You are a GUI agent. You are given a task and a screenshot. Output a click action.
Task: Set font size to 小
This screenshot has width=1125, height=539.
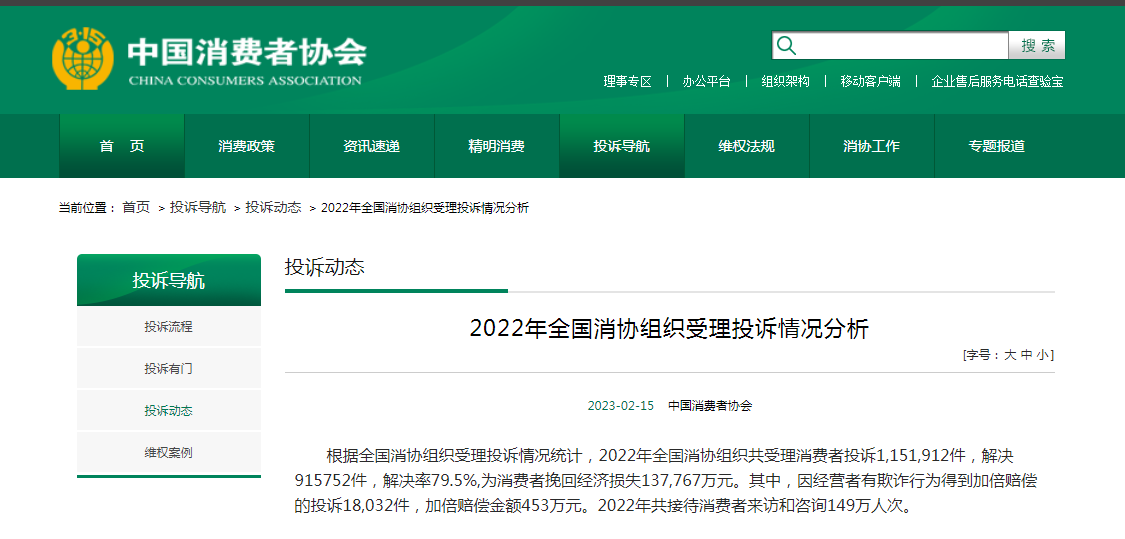[1042, 355]
